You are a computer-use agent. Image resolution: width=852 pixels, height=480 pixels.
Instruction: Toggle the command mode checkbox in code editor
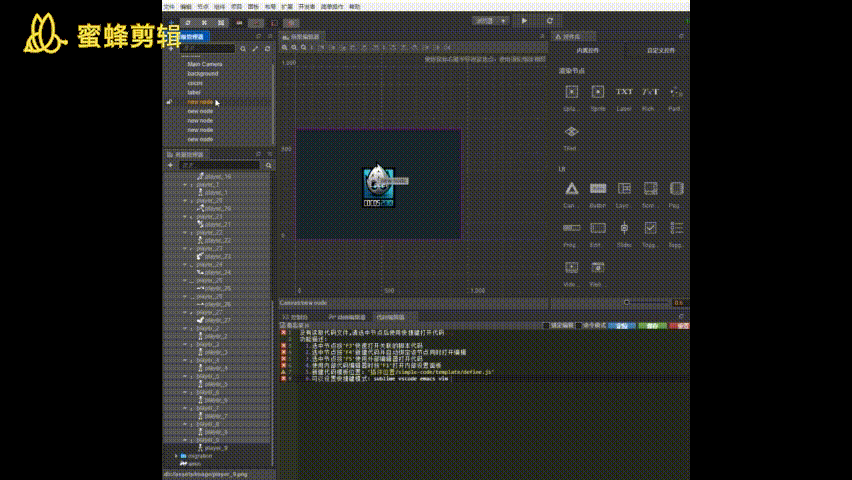579,326
